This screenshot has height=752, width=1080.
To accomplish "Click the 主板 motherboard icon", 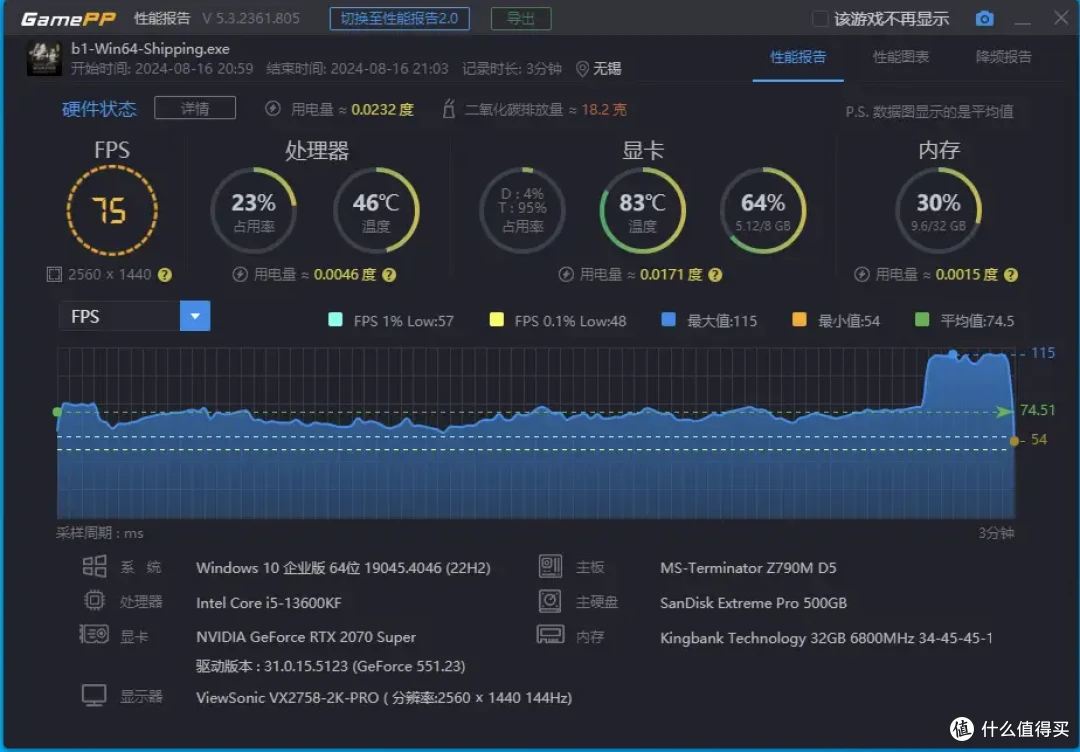I will point(550,567).
